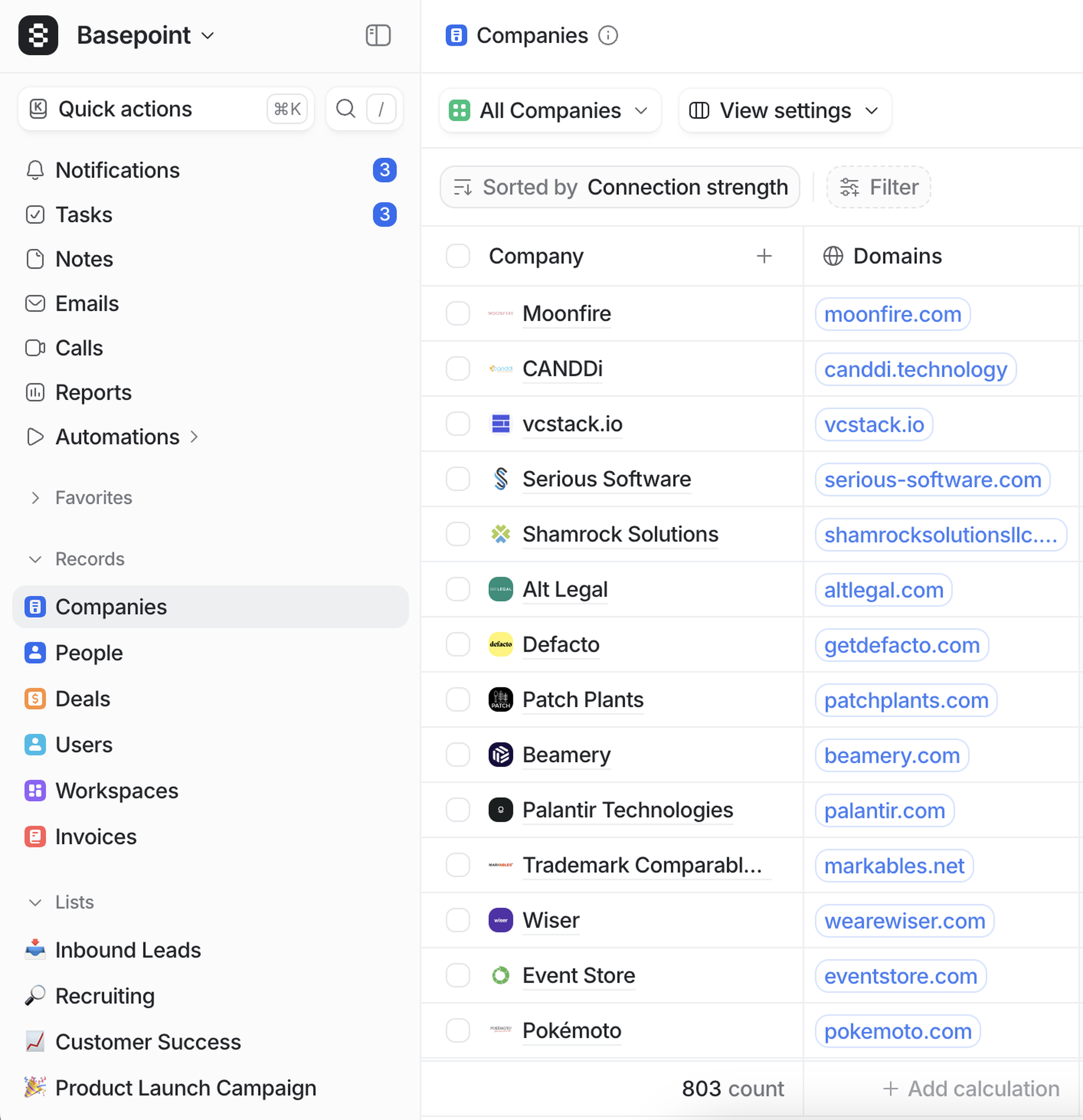Open the Workspaces records item

[x=116, y=791]
